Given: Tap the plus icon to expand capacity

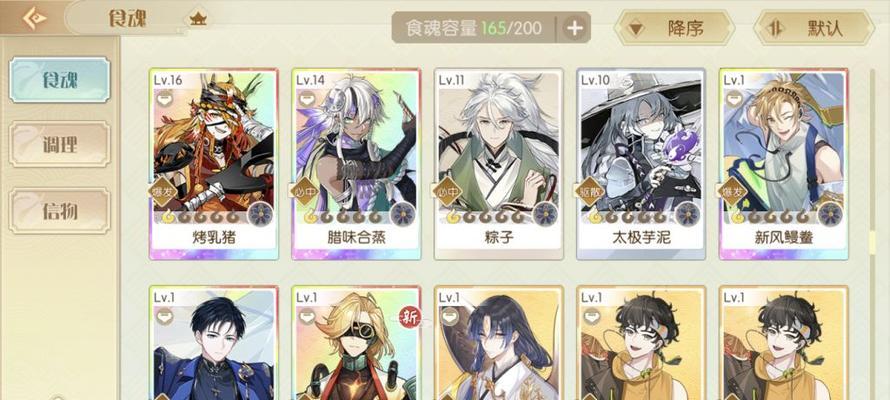Looking at the screenshot, I should pyautogui.click(x=576, y=28).
